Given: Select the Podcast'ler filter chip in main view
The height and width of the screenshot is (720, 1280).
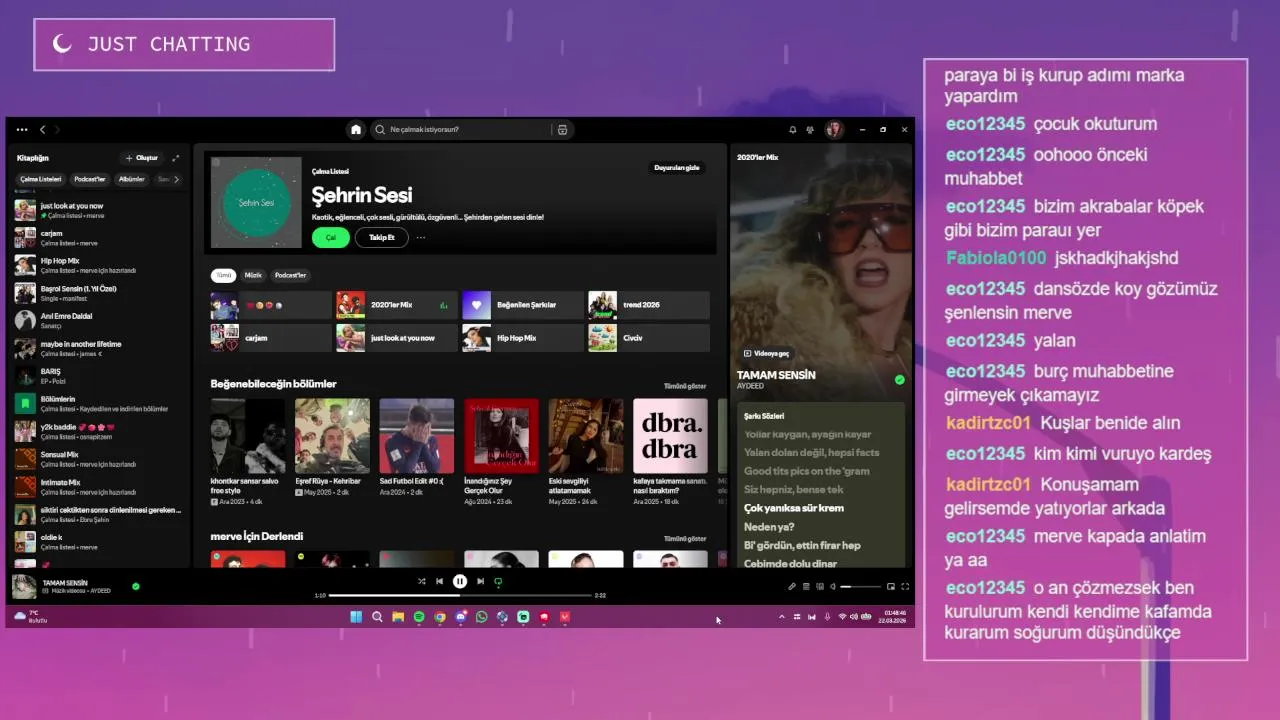Looking at the screenshot, I should (290, 275).
